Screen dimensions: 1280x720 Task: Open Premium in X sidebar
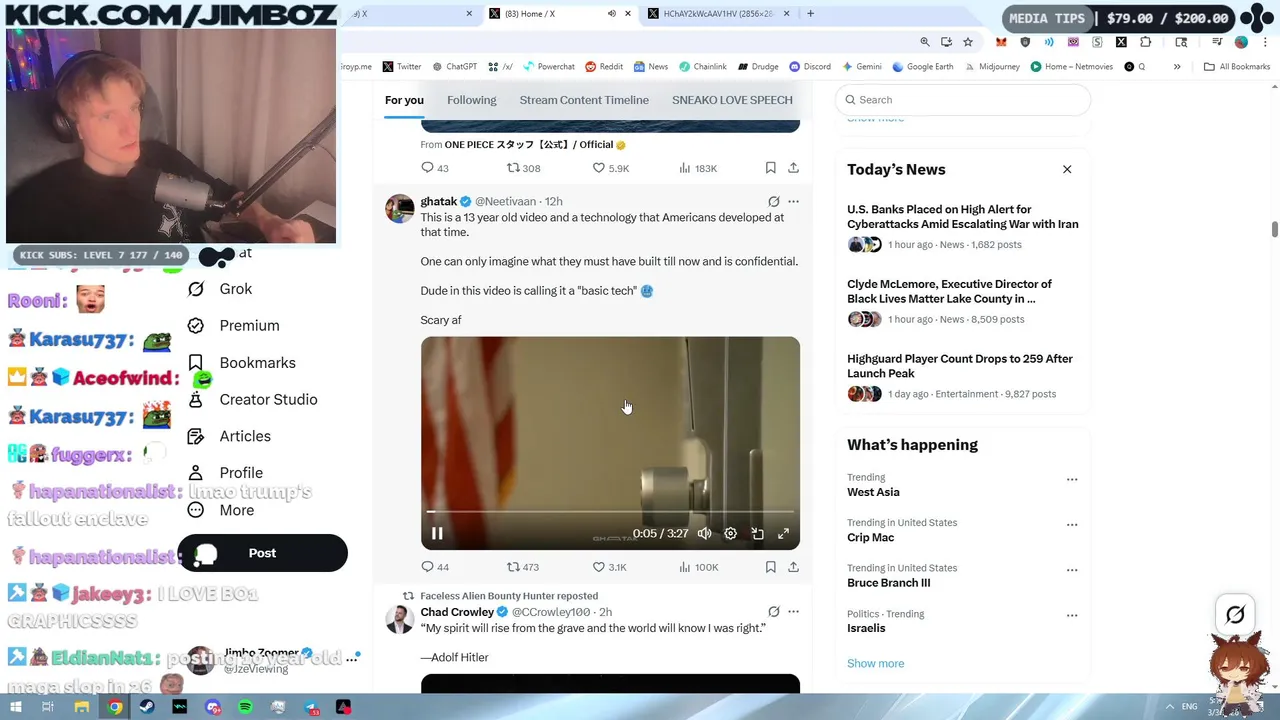234,326
